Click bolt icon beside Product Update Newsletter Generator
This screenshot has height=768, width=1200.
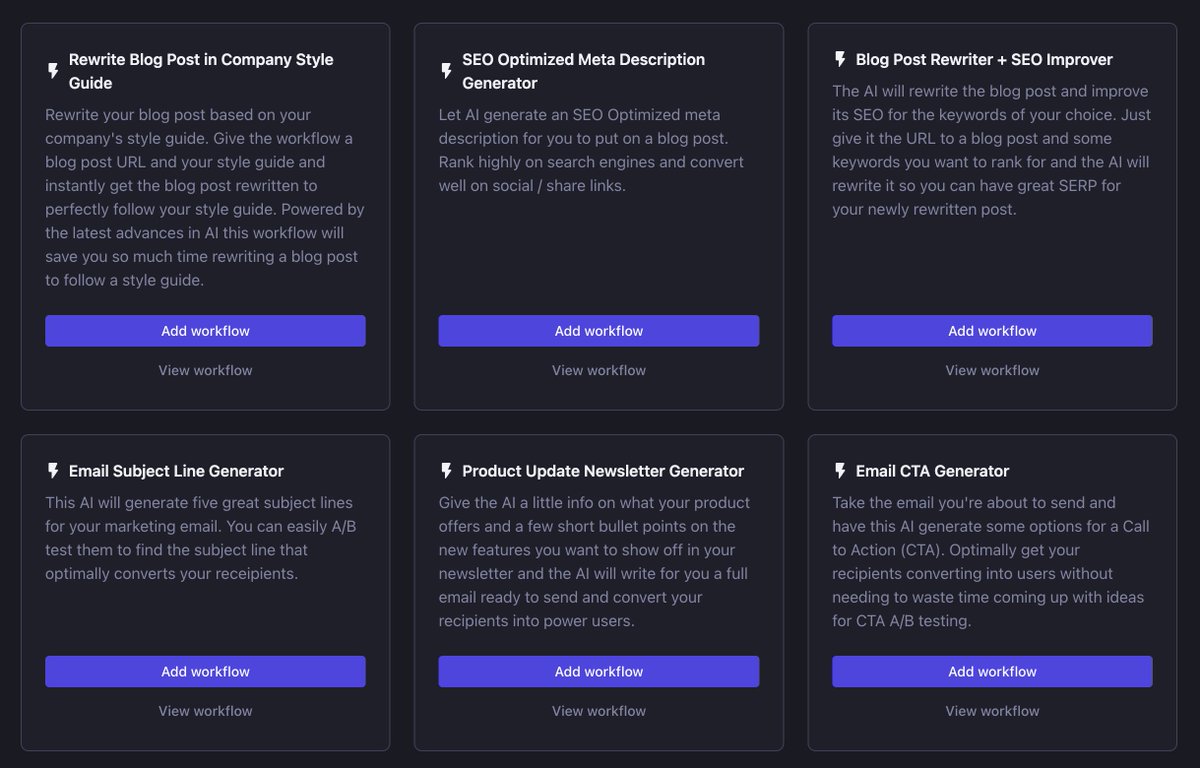(x=446, y=471)
